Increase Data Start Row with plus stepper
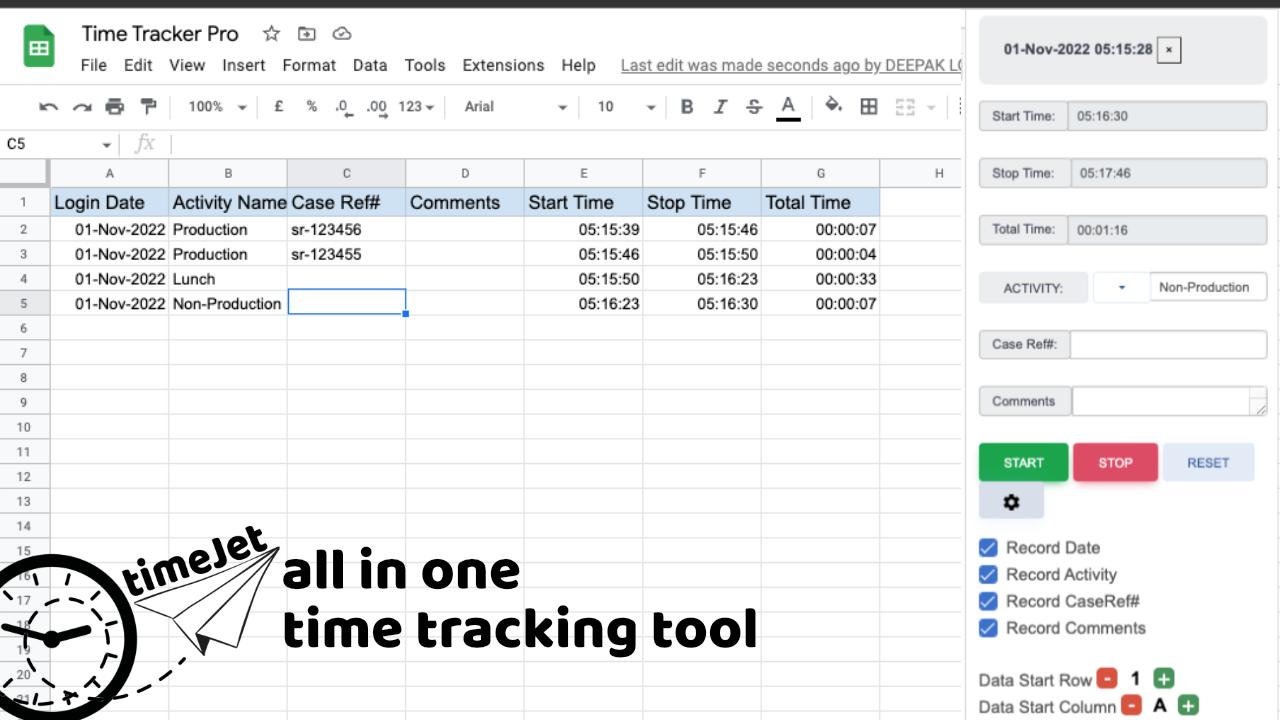The image size is (1280, 720). coord(1162,678)
